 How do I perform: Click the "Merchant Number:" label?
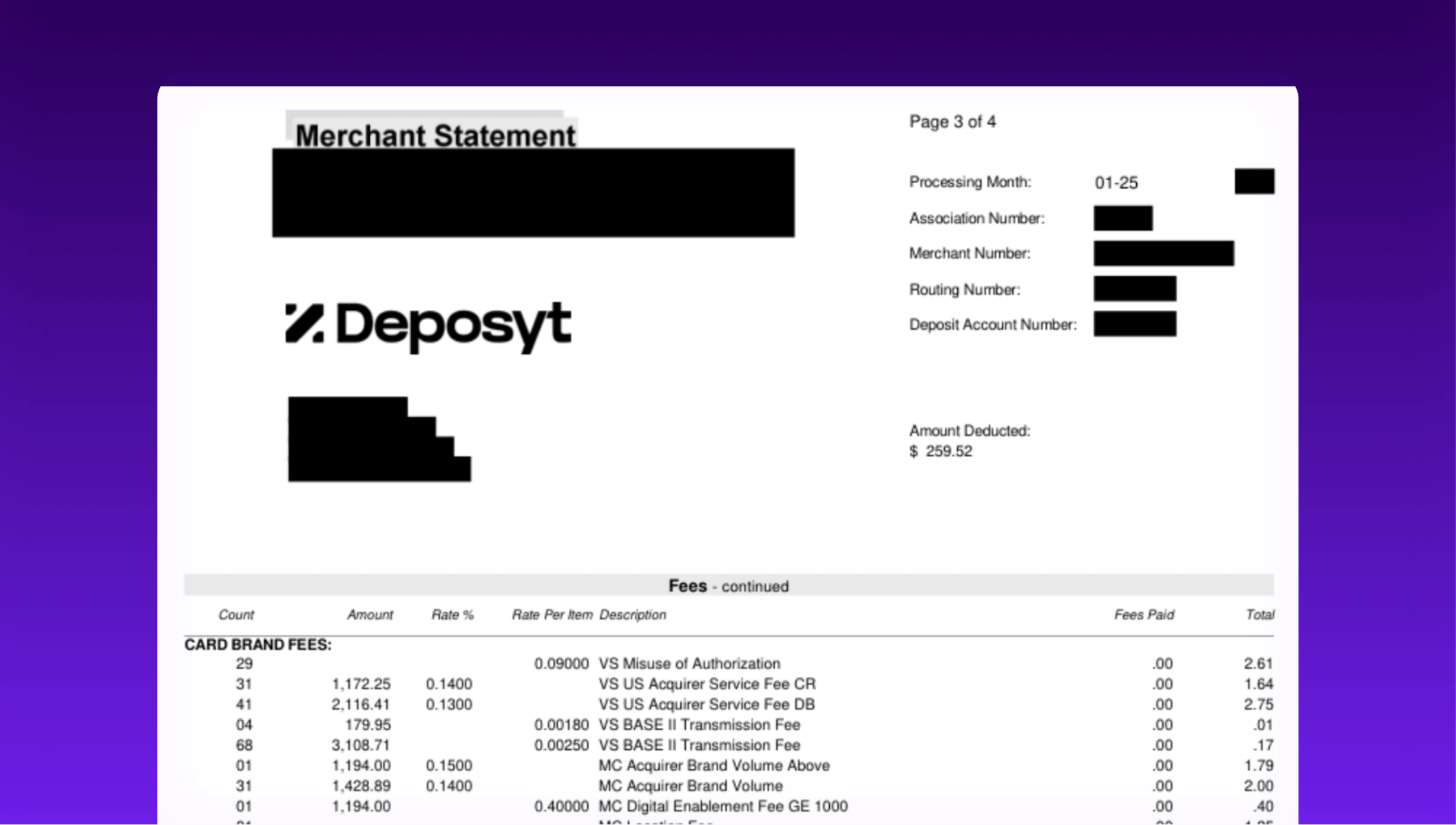970,253
